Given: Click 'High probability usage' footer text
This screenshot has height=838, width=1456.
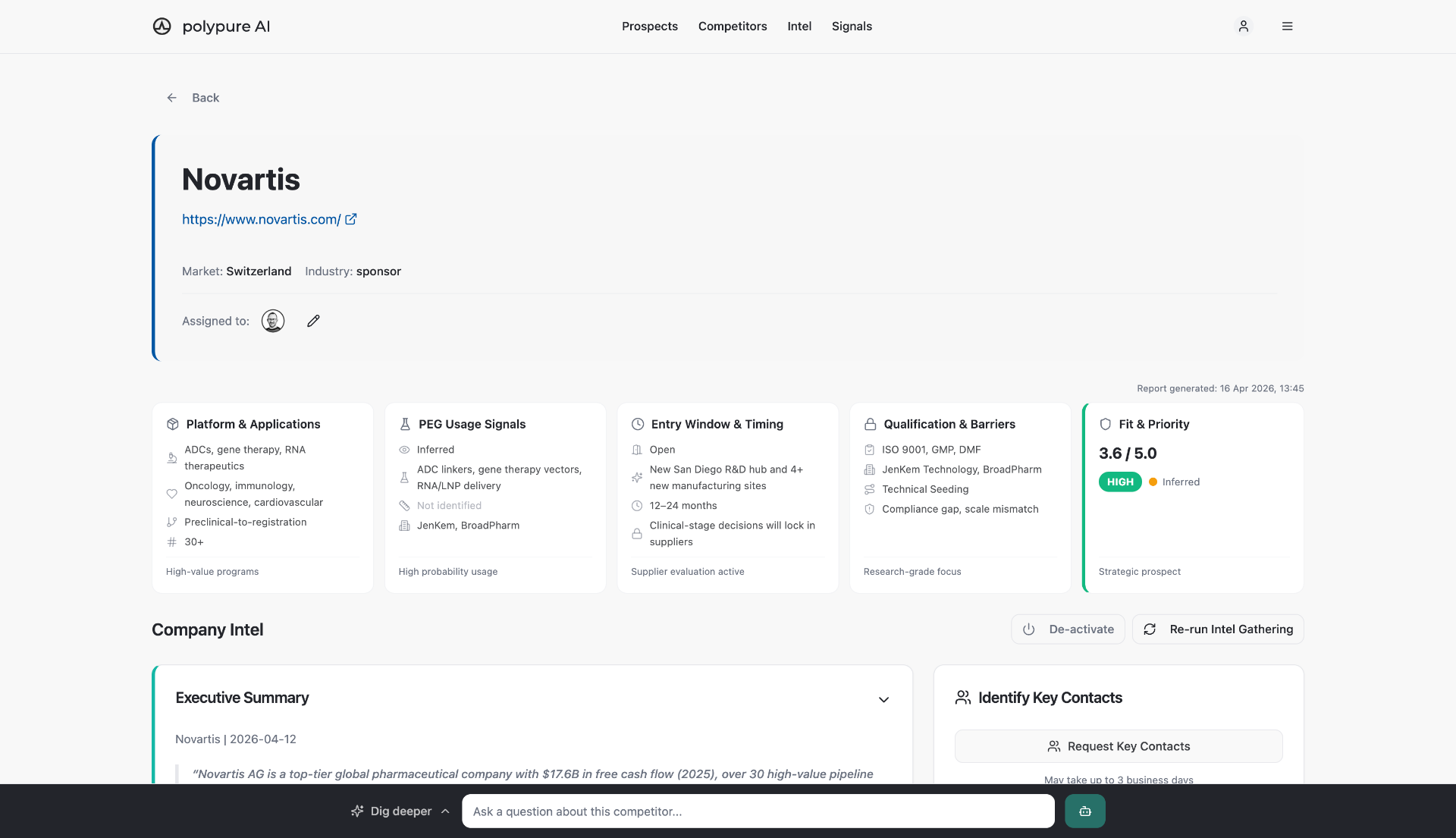Looking at the screenshot, I should [x=448, y=572].
